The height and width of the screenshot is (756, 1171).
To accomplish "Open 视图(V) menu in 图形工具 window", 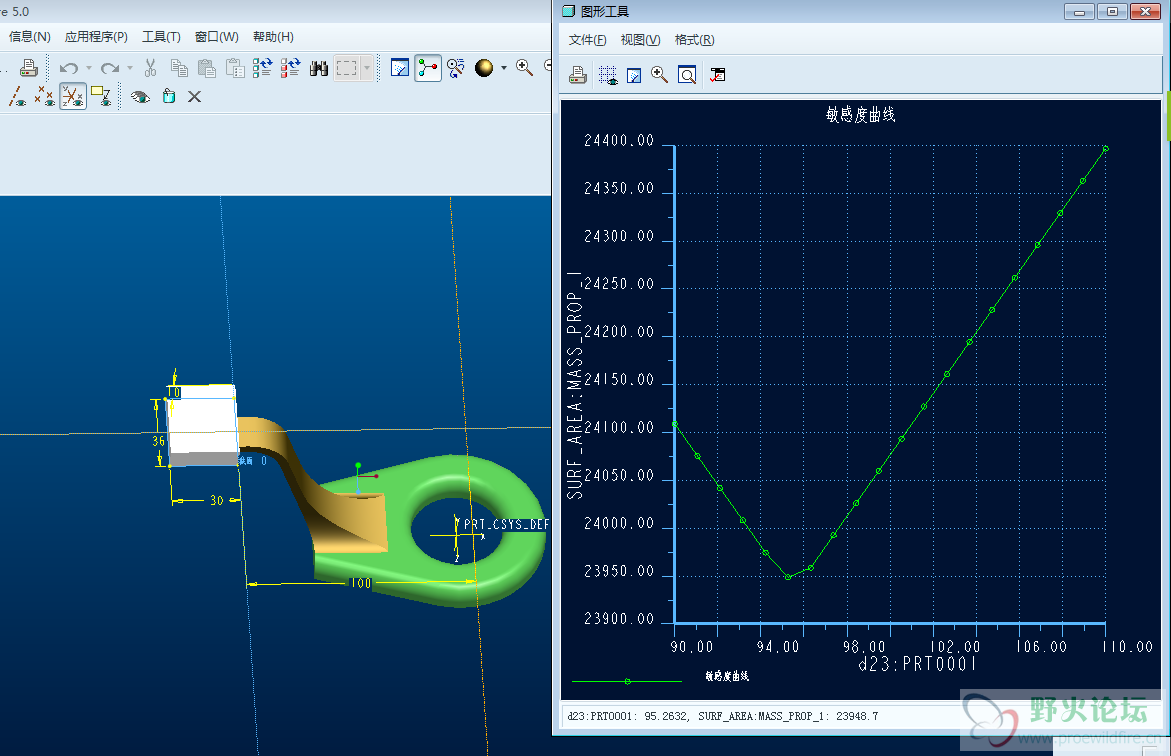I will (x=640, y=40).
